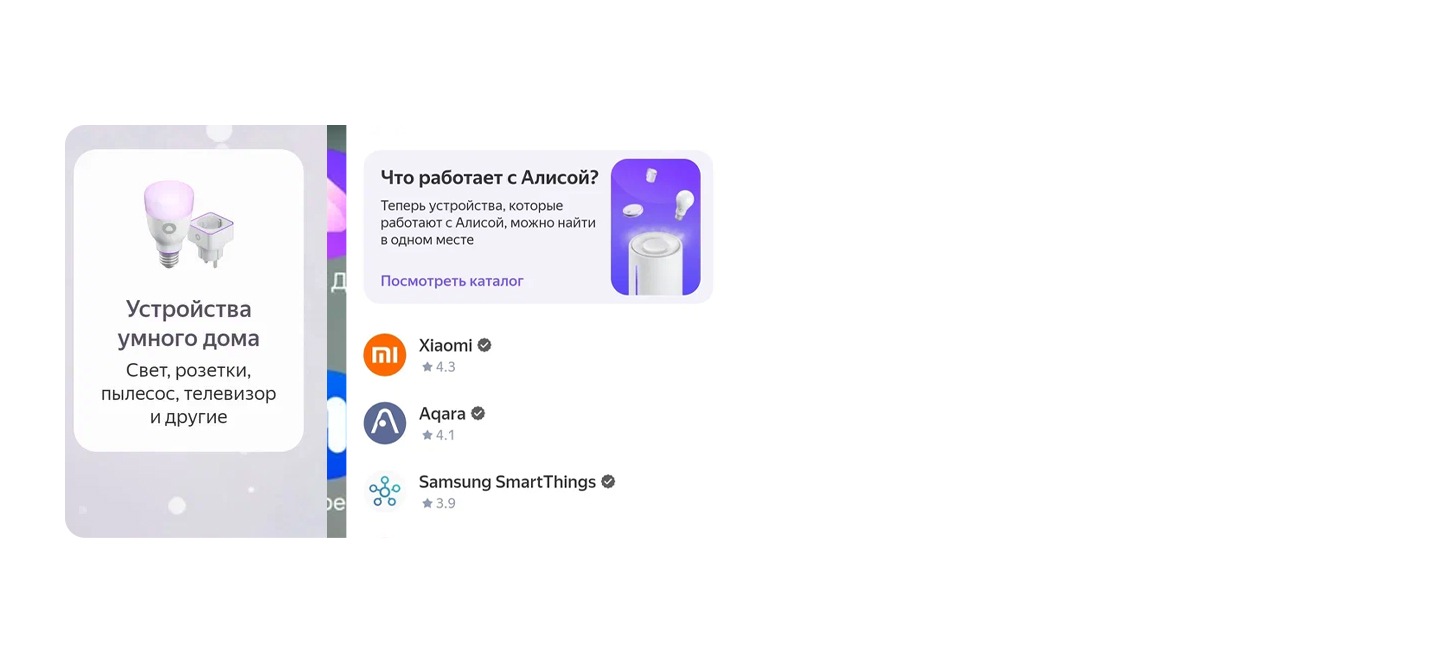Open the Xiaomi orange logo icon

pyautogui.click(x=385, y=355)
